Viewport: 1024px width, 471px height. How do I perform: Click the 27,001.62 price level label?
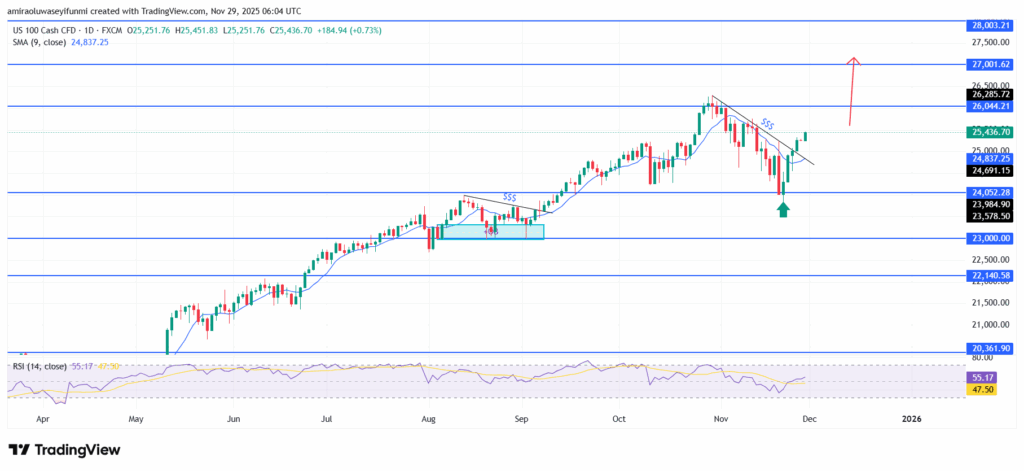pos(988,65)
